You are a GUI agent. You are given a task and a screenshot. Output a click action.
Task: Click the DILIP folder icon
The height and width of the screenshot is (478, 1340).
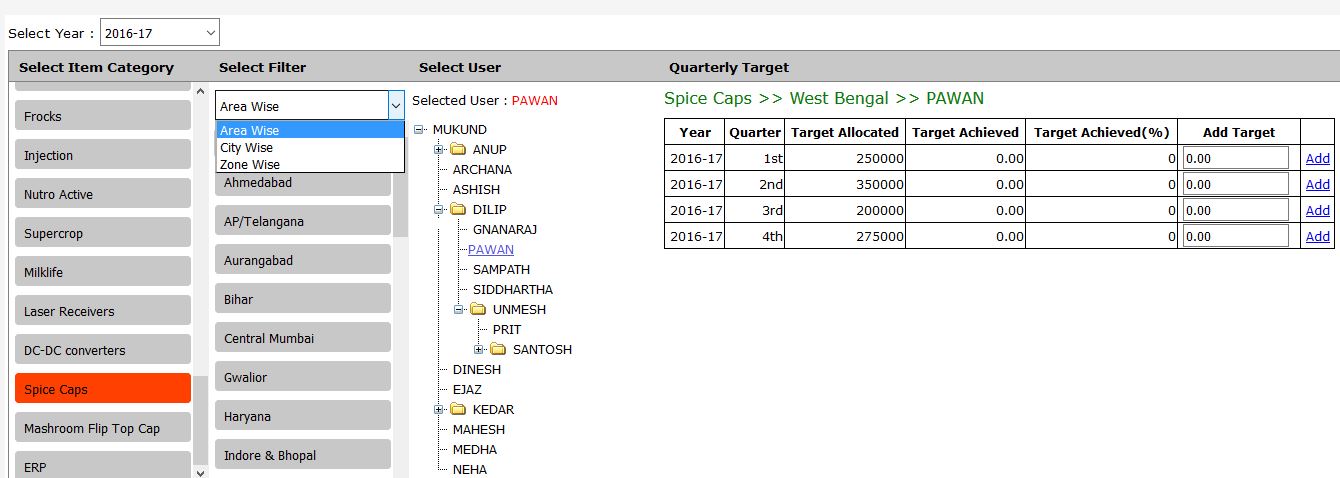pos(458,210)
